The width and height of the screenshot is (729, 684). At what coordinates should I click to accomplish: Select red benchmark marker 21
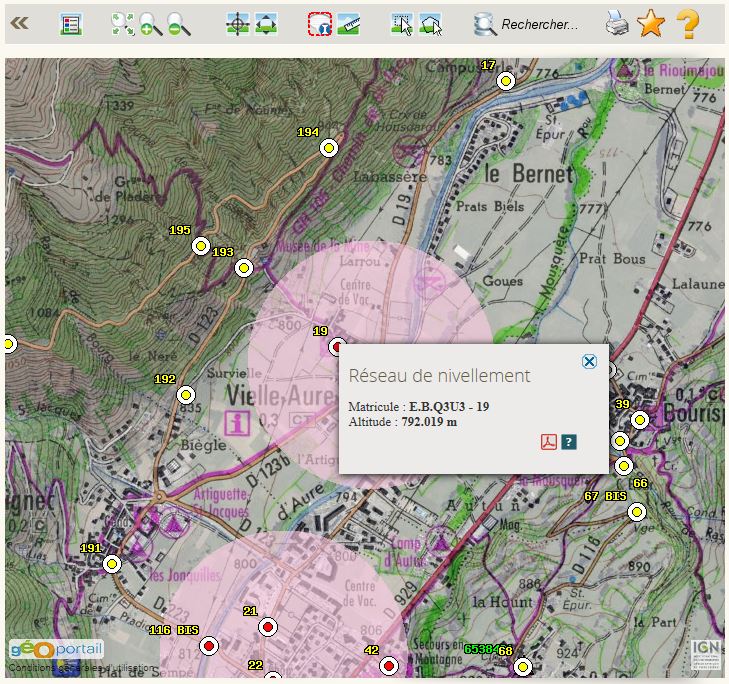(x=268, y=627)
